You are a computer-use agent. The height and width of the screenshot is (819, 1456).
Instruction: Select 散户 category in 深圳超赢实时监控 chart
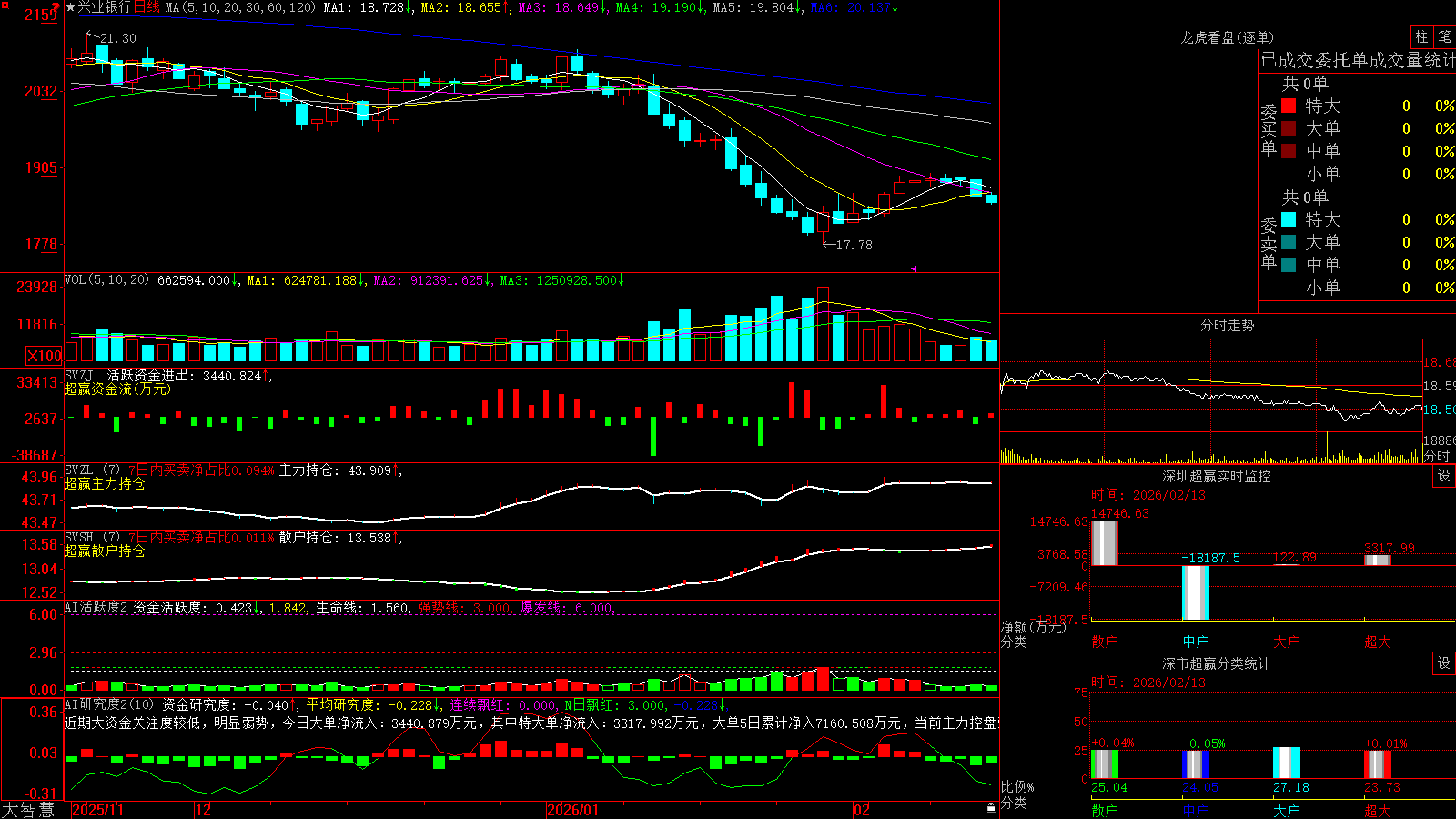pos(1105,642)
